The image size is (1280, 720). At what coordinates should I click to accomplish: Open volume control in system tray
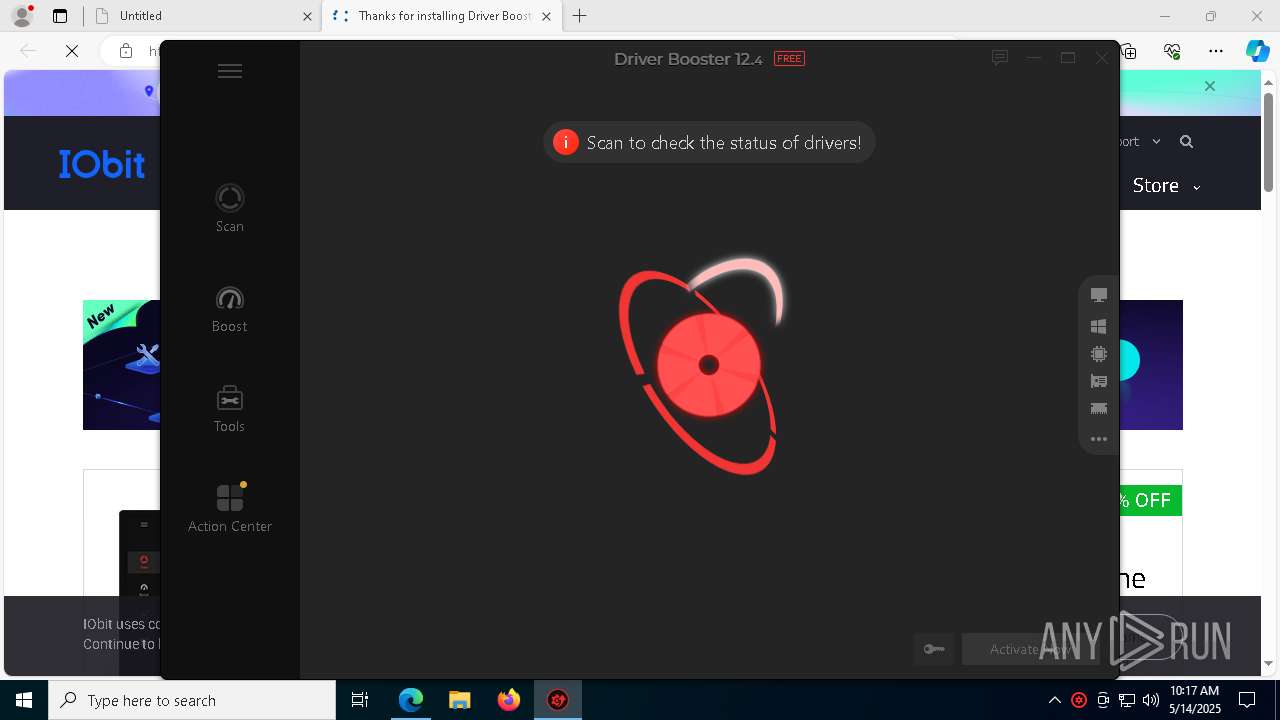click(1151, 701)
